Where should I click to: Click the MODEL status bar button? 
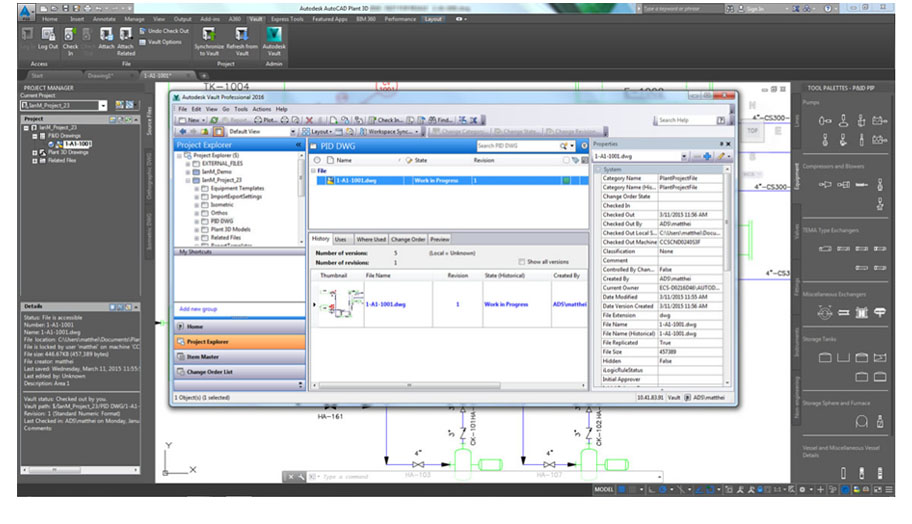pos(604,490)
